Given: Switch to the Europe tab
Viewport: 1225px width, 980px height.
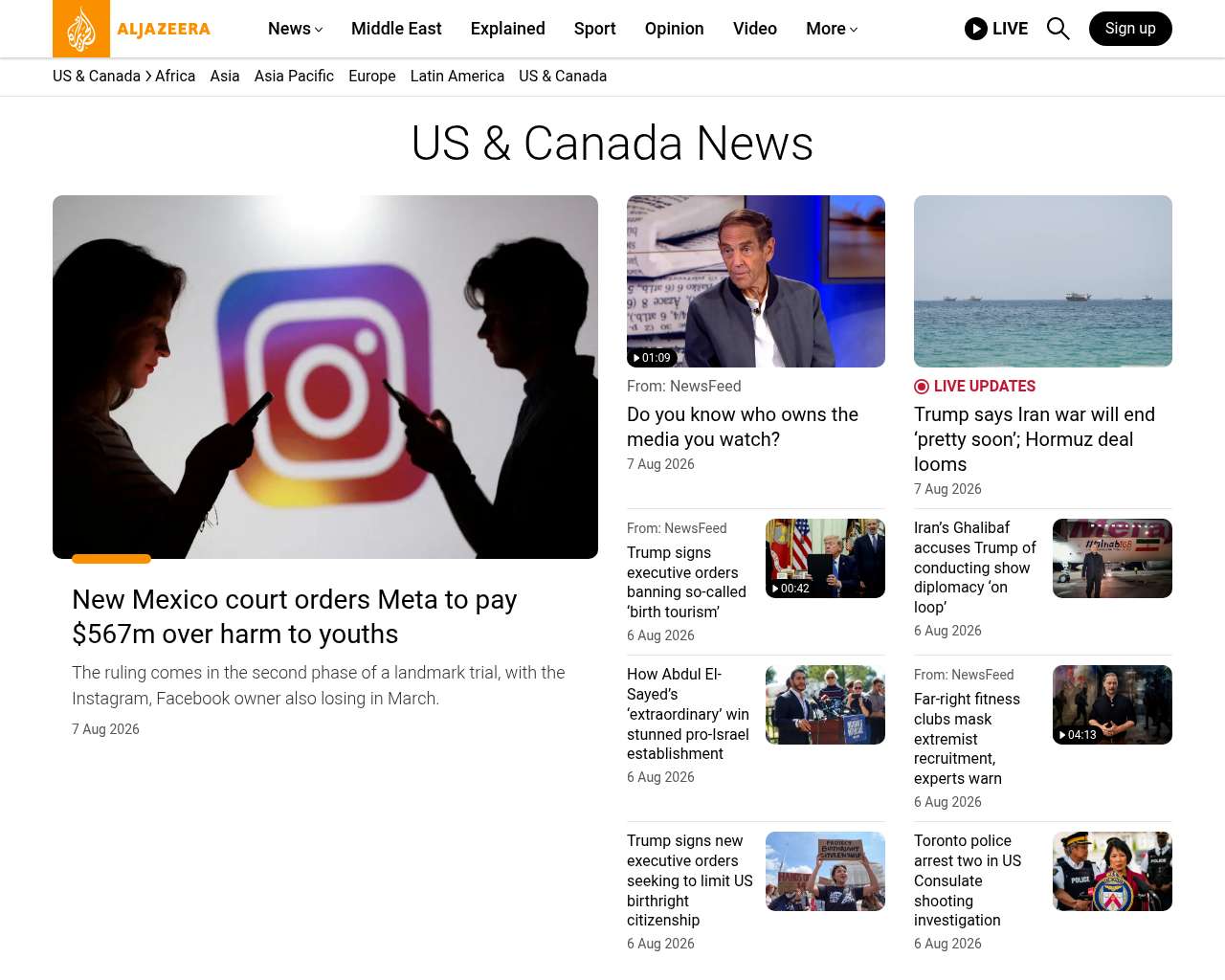Looking at the screenshot, I should (x=372, y=77).
